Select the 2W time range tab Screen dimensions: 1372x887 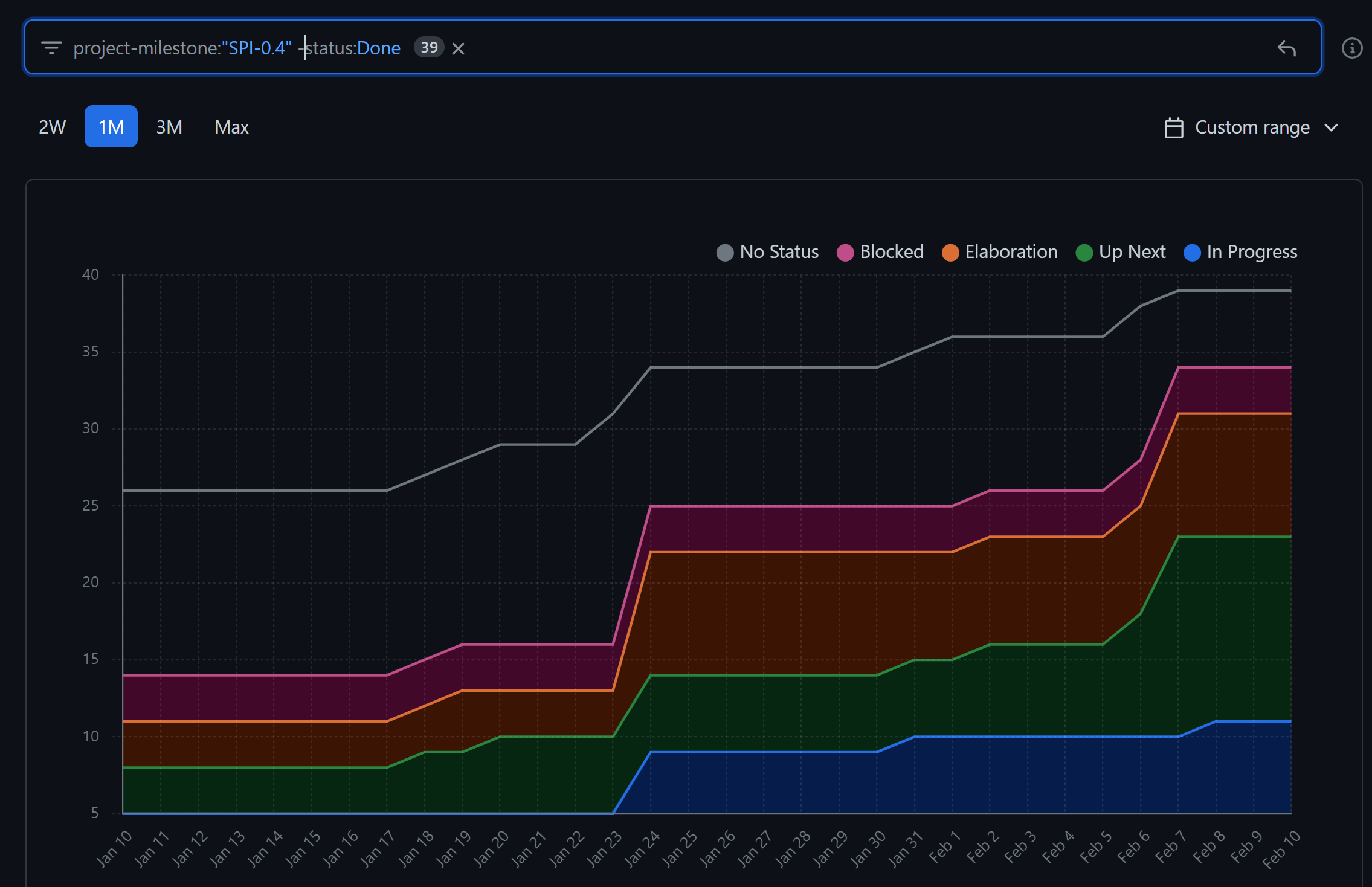click(52, 127)
